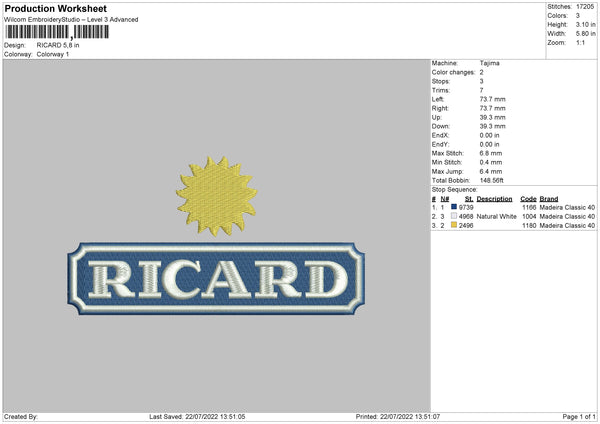Click the Machine value Tajima
Viewport: 600px width, 424px height.
(x=489, y=63)
